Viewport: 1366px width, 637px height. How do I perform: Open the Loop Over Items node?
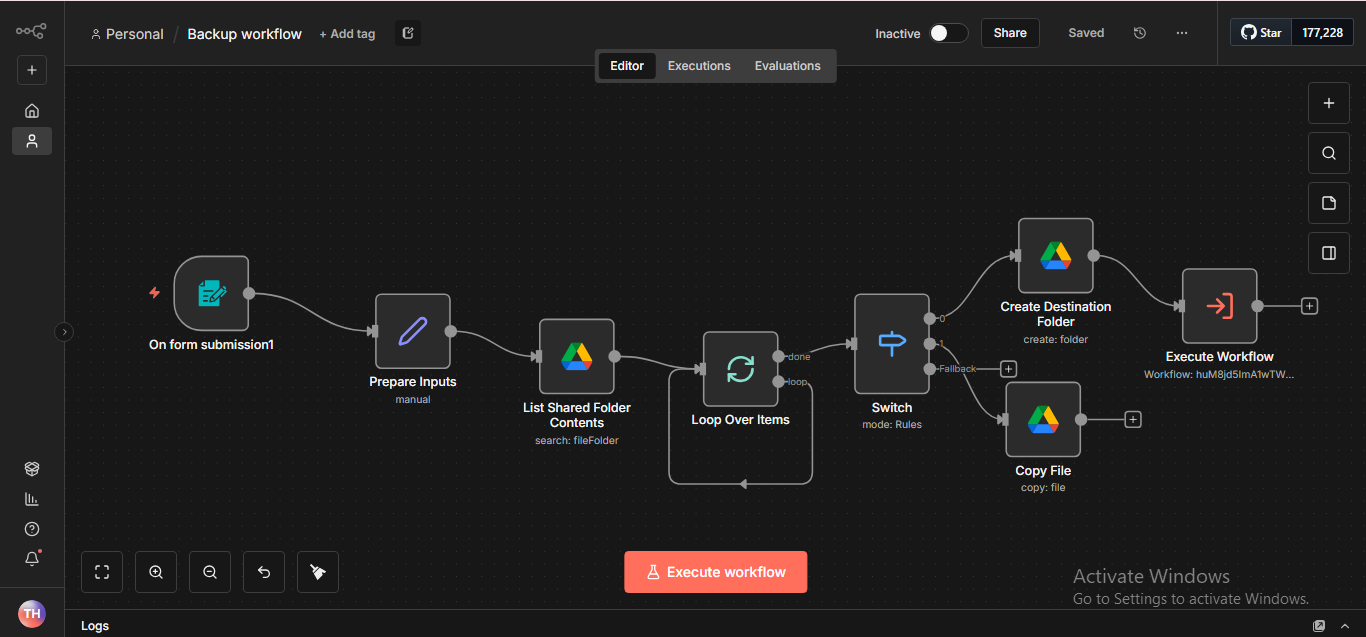pyautogui.click(x=740, y=369)
